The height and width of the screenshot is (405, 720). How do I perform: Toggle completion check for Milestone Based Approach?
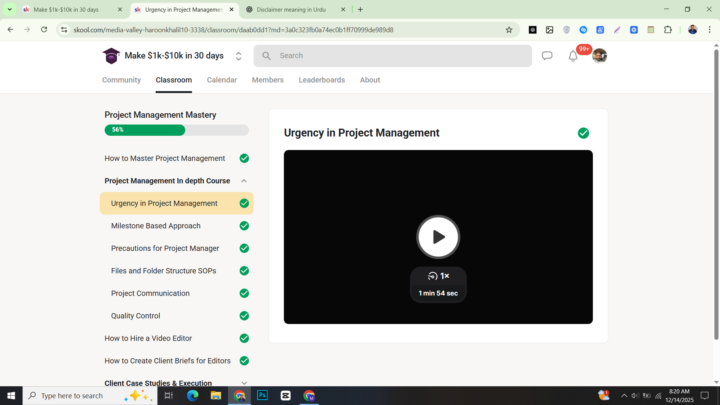click(244, 226)
